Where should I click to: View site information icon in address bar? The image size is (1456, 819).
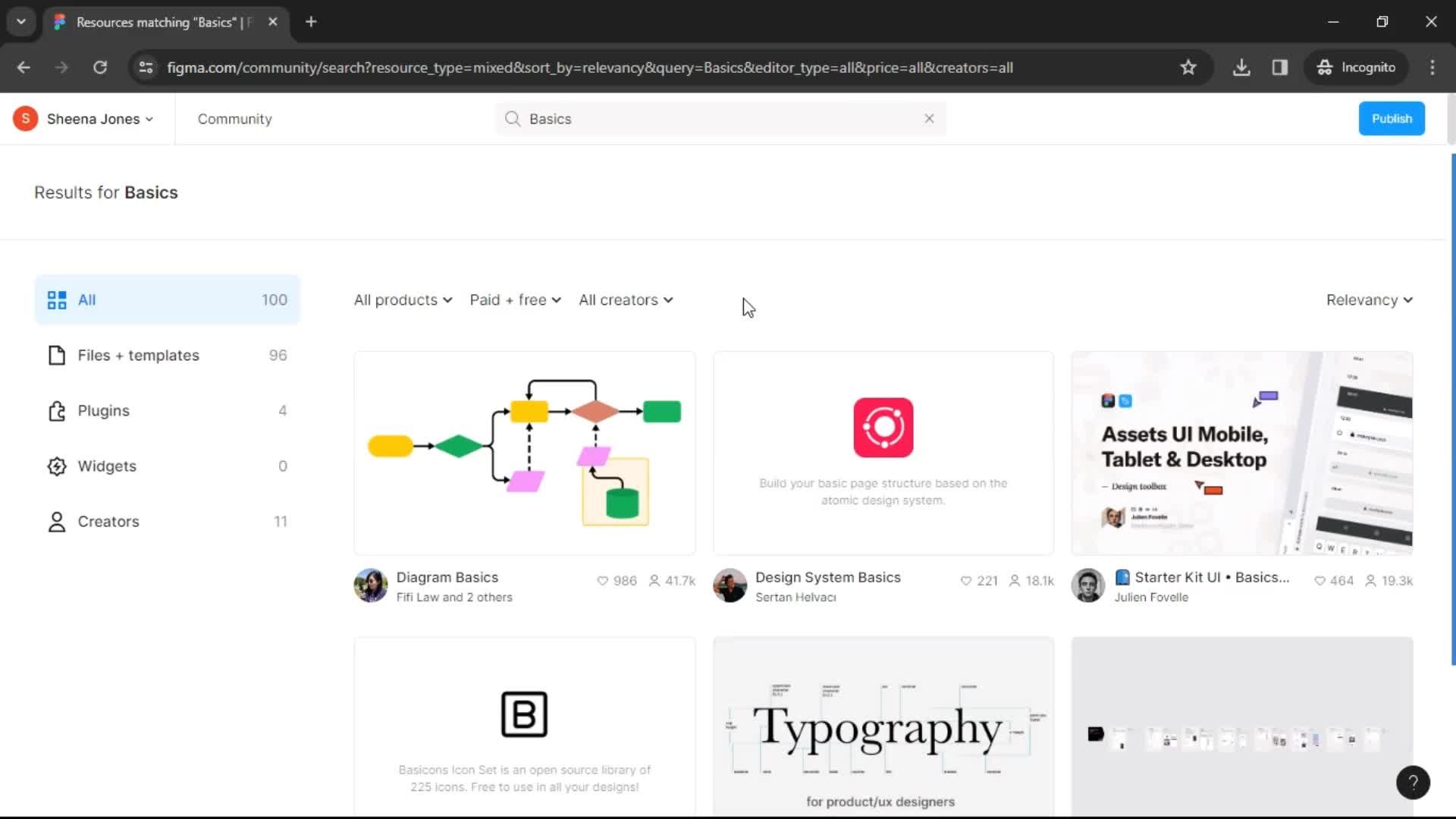click(x=146, y=67)
